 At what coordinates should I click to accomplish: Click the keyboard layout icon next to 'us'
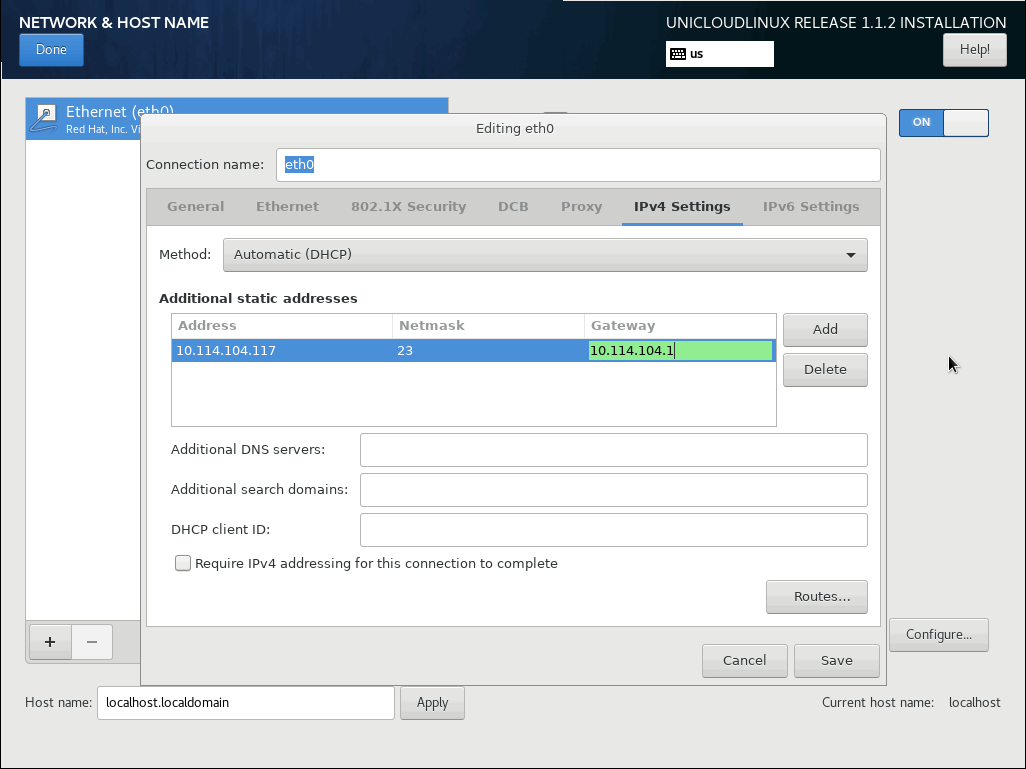coord(678,54)
